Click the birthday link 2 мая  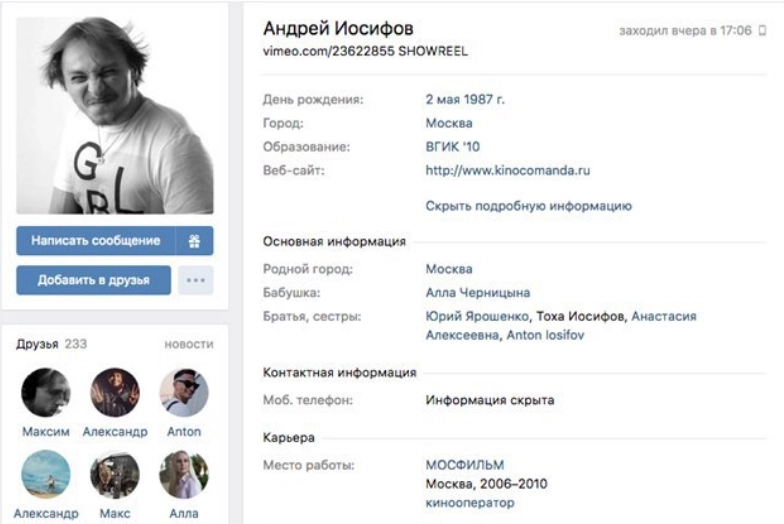[442, 99]
